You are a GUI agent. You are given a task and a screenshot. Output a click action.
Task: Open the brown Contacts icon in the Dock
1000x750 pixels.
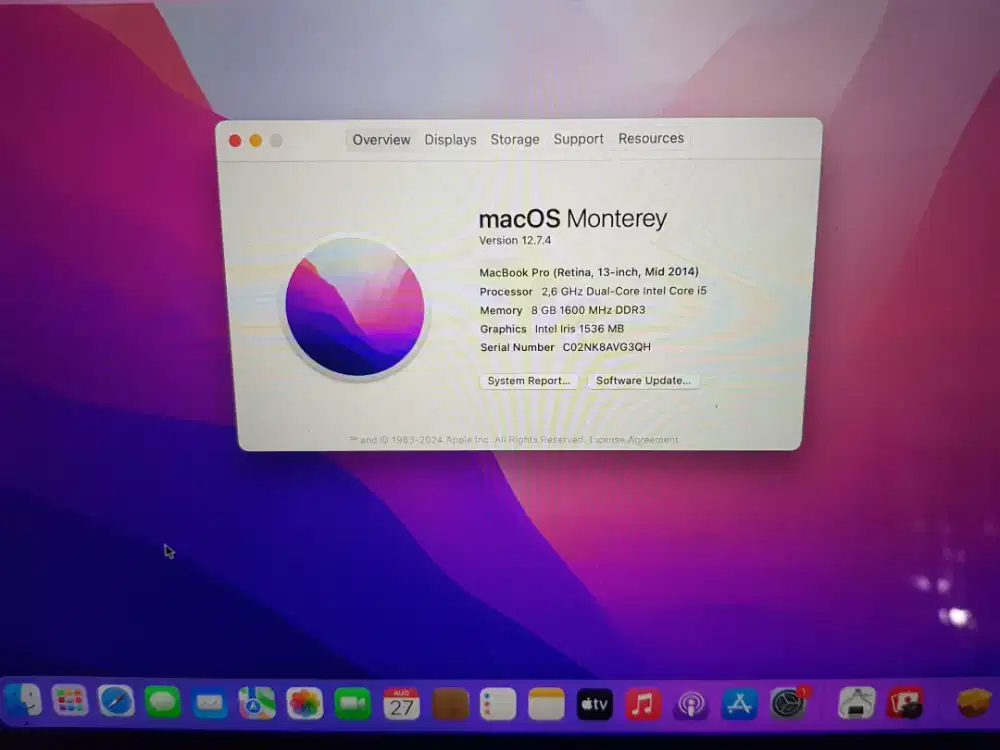click(x=450, y=705)
